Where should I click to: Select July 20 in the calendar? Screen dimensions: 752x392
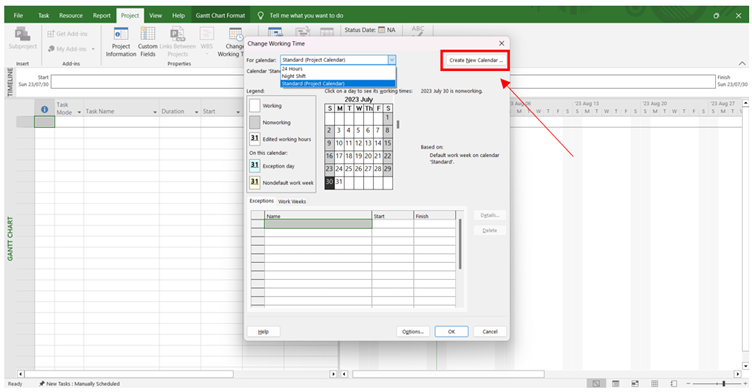(x=368, y=156)
